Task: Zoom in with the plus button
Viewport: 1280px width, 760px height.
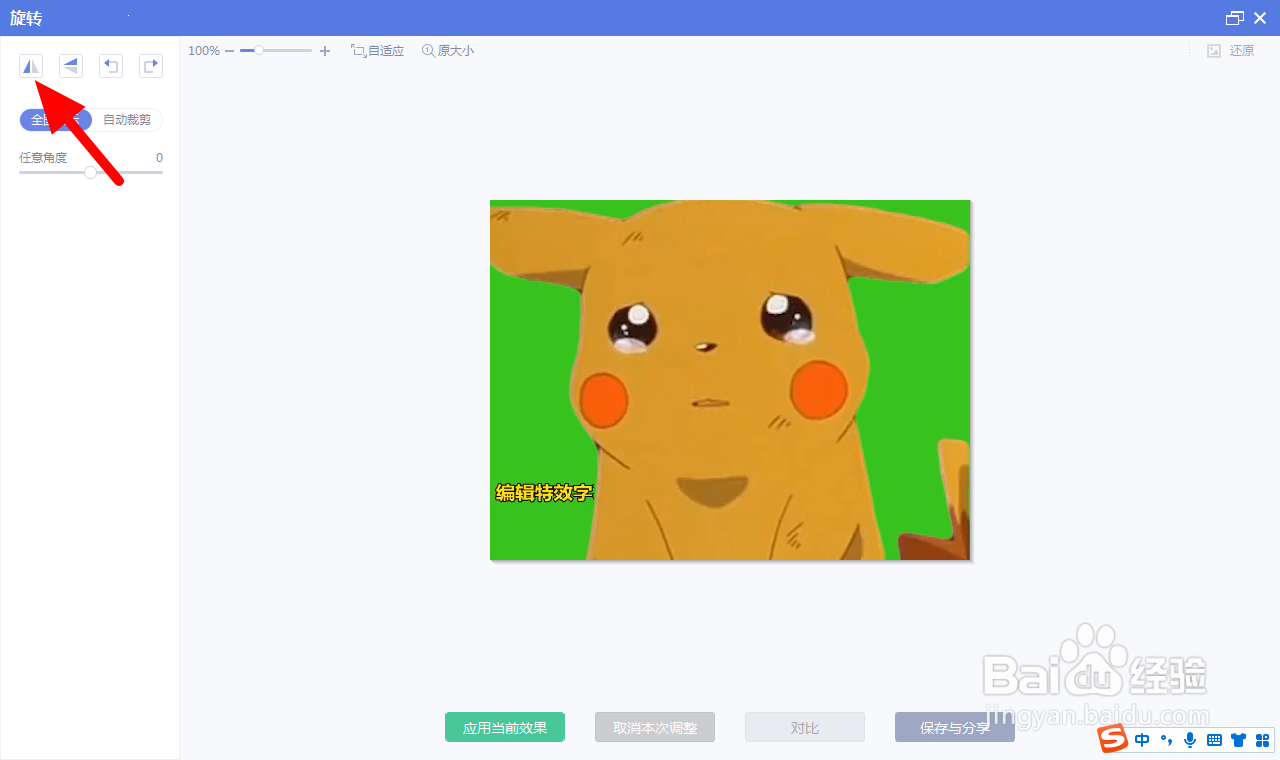Action: tap(325, 50)
